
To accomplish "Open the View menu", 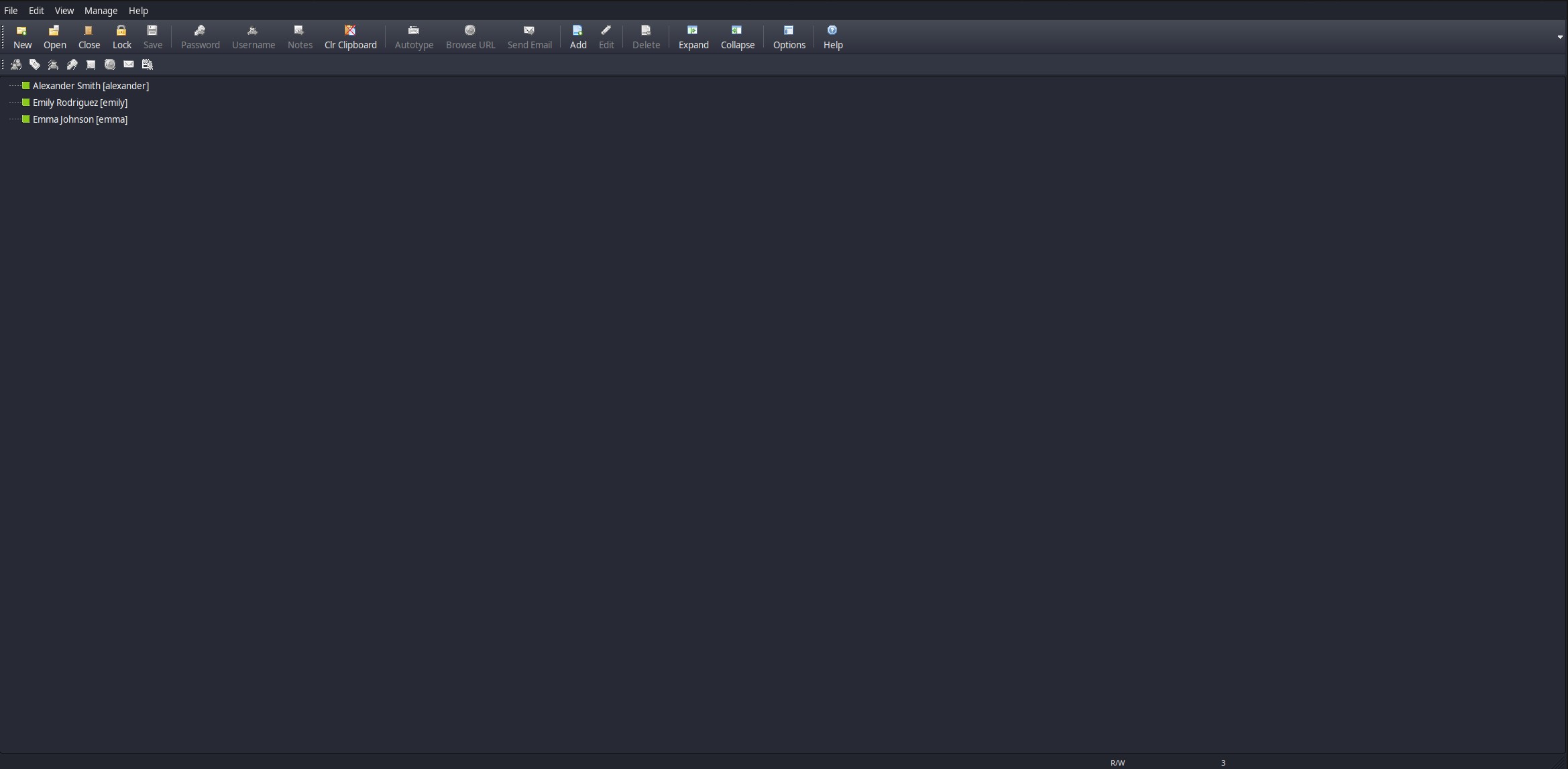I will [64, 11].
